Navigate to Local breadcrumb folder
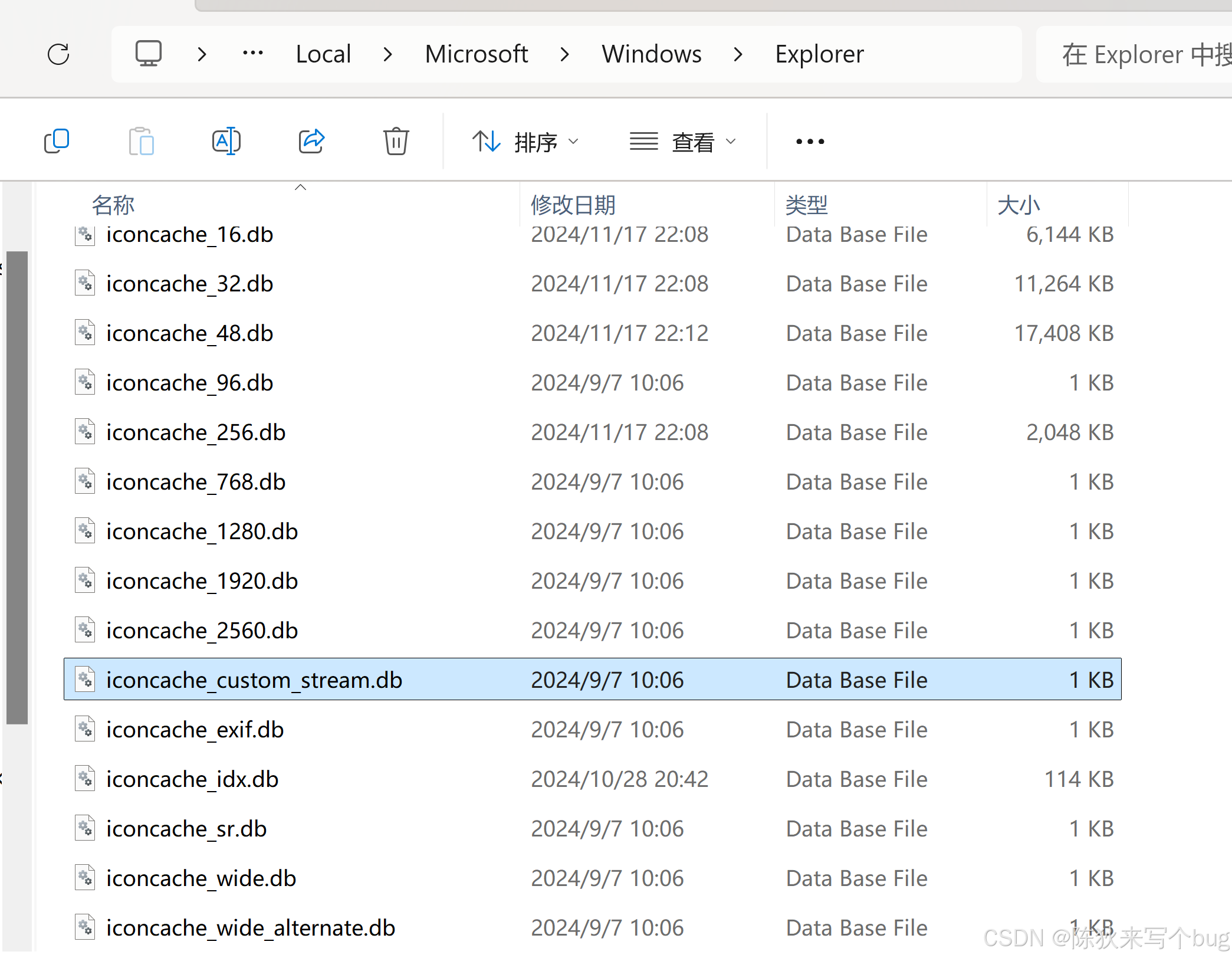Screen dimensions: 1232x958 coord(323,54)
